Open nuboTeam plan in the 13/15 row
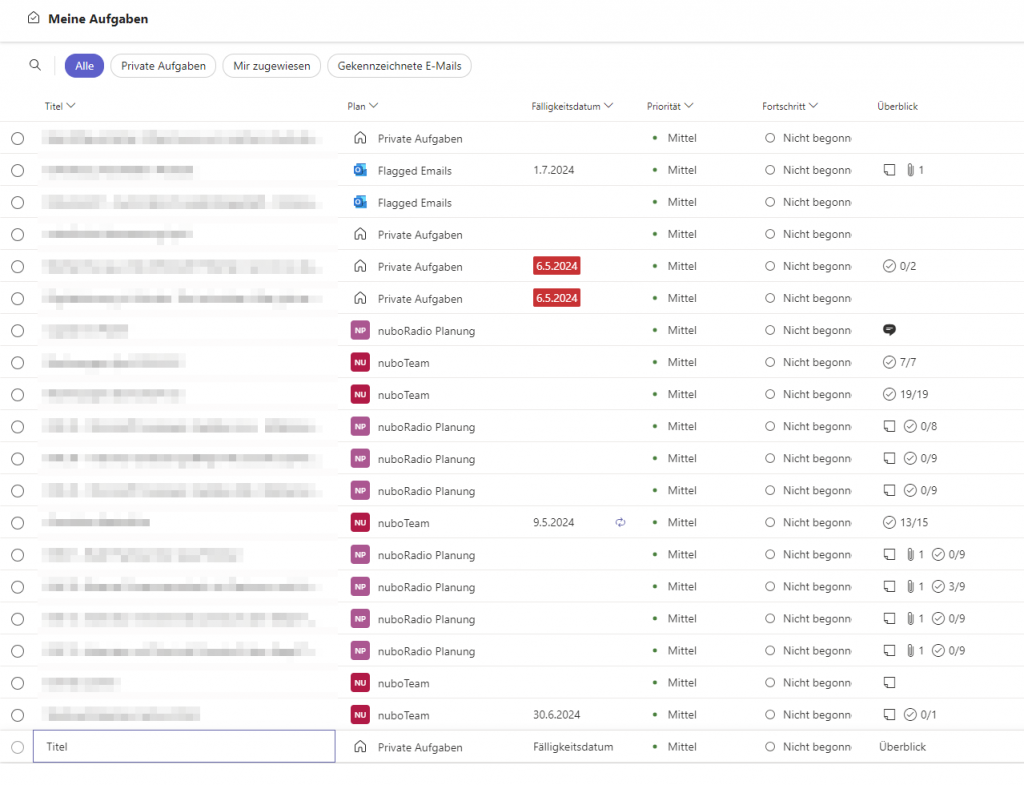Viewport: 1024px width, 785px height. 404,523
